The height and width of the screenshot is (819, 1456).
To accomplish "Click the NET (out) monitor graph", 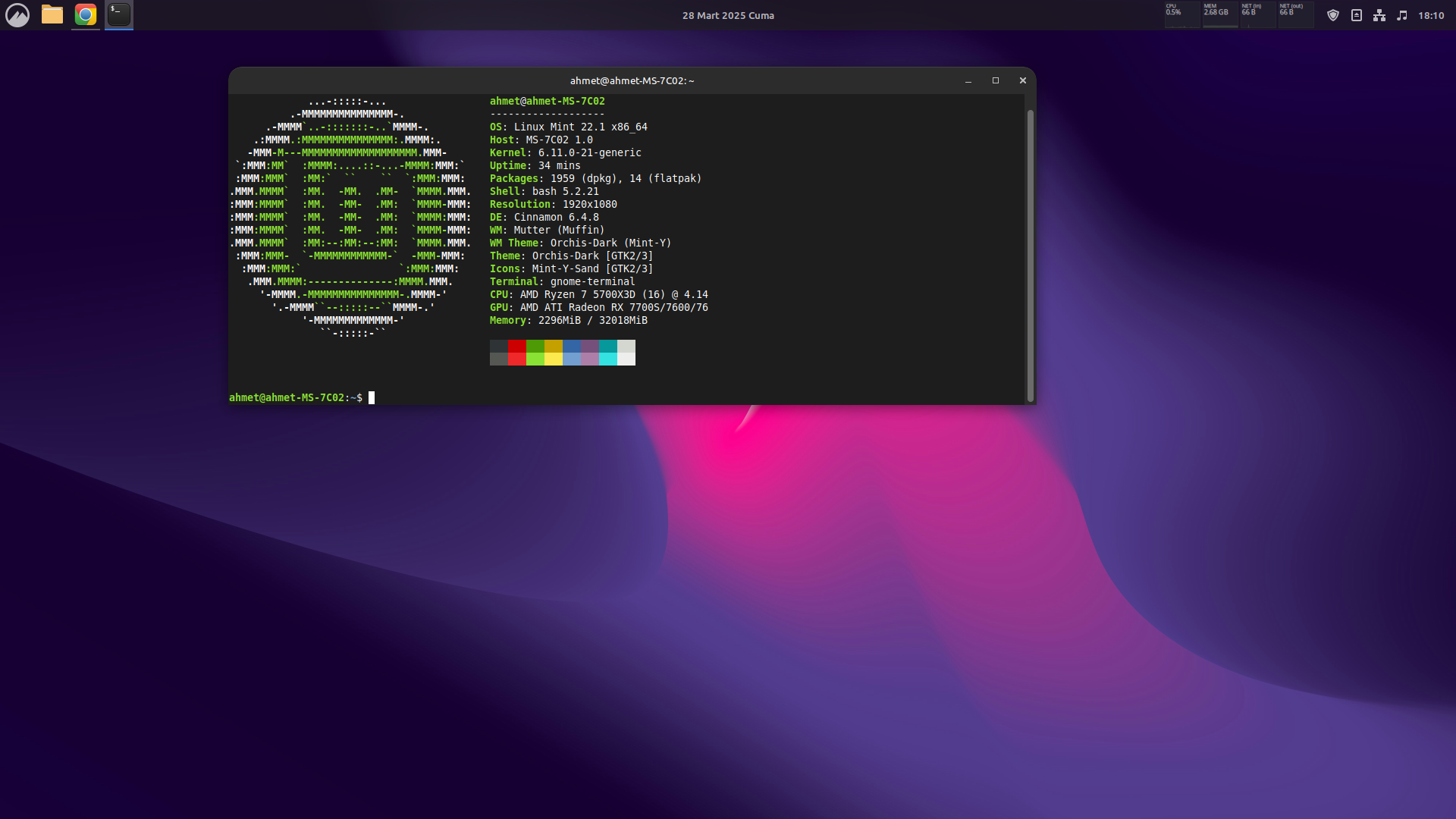I will click(x=1296, y=15).
